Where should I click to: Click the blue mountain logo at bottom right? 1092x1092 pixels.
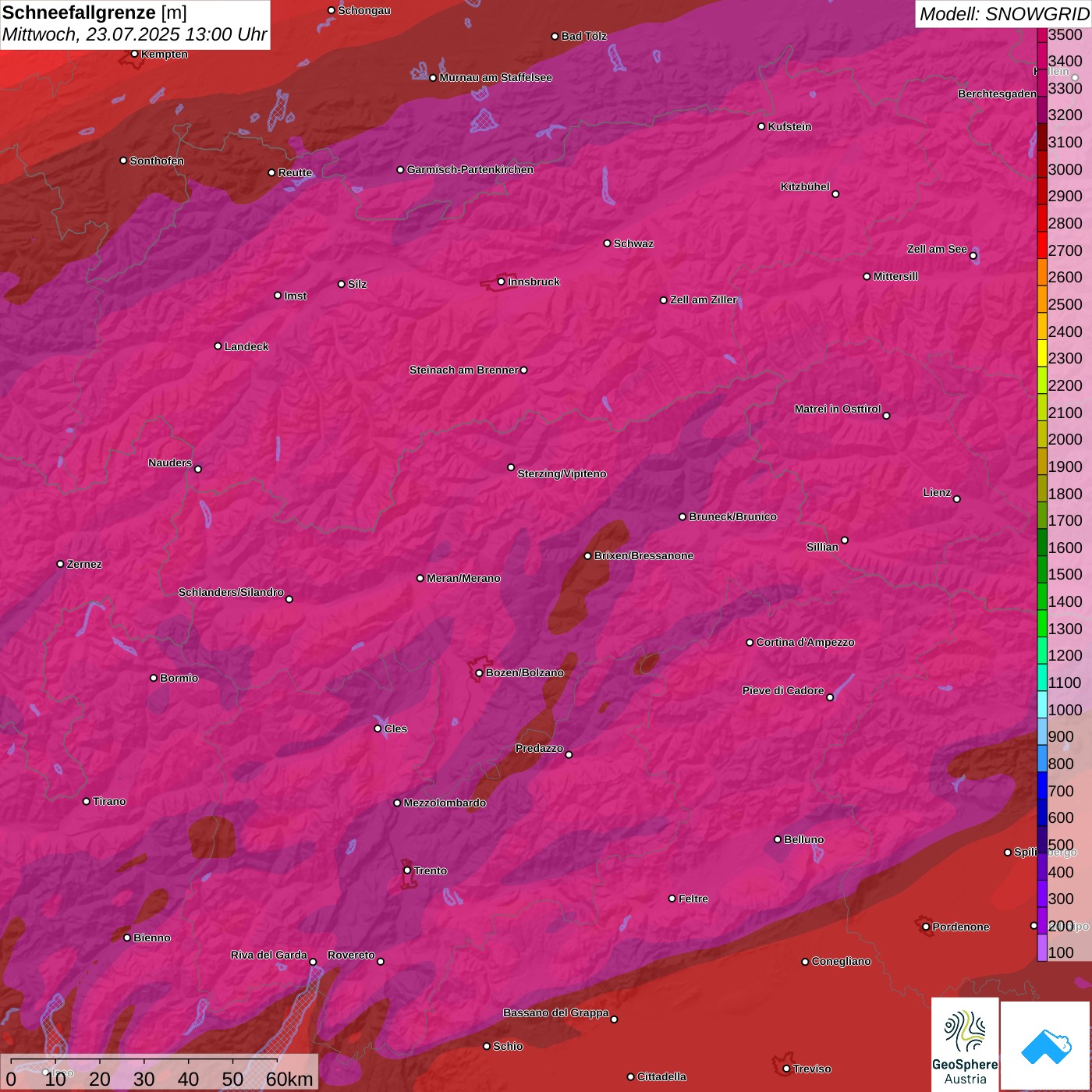1046,1046
